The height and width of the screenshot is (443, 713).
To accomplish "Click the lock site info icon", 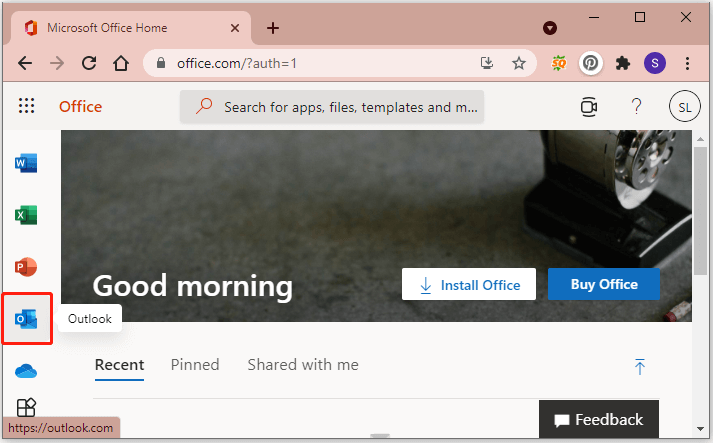I will coord(161,63).
